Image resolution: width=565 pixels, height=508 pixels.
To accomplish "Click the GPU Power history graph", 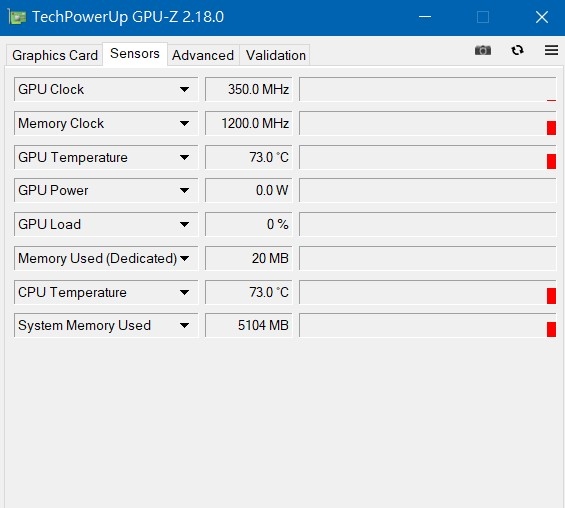I will [x=428, y=190].
